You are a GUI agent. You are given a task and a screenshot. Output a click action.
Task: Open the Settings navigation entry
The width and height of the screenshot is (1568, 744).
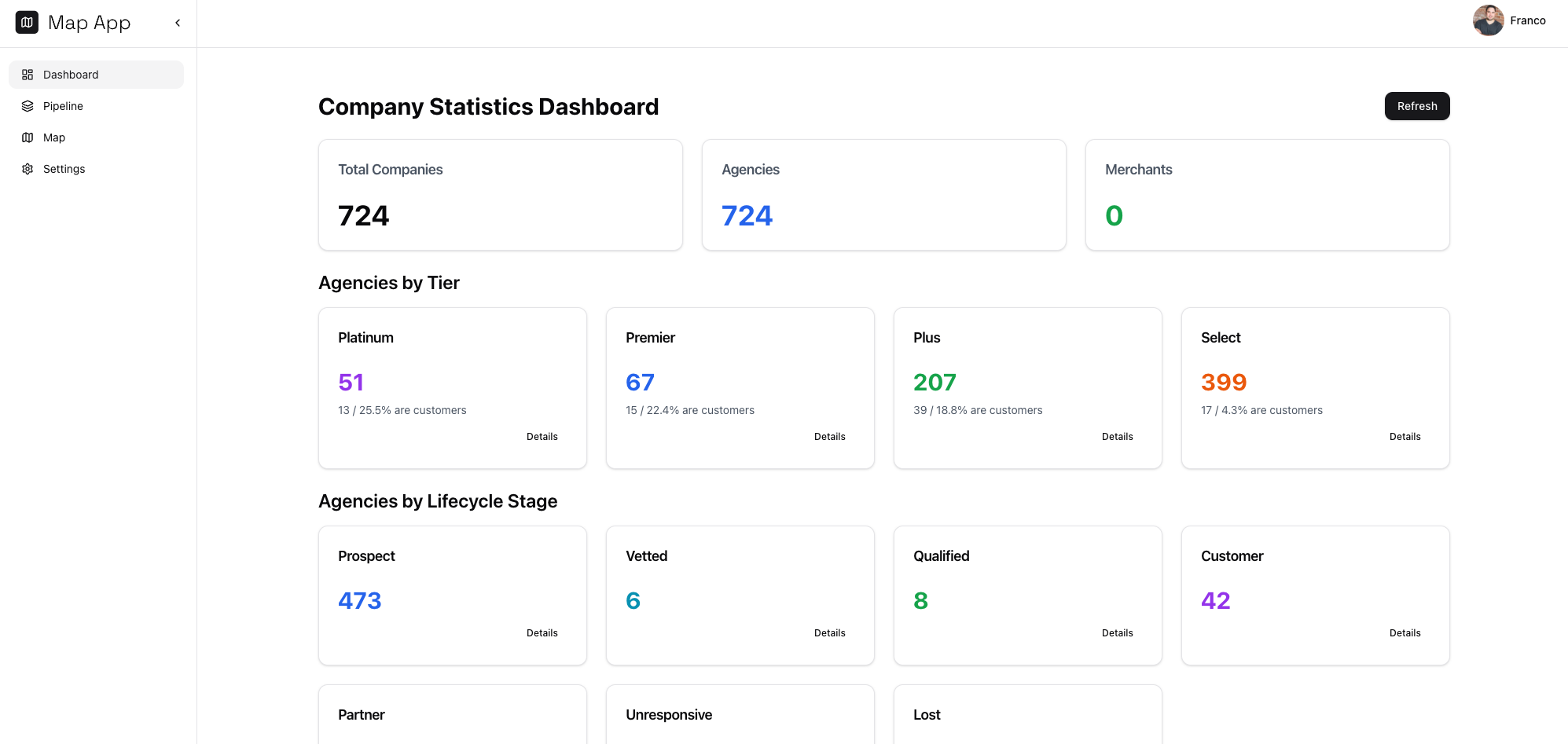point(64,168)
